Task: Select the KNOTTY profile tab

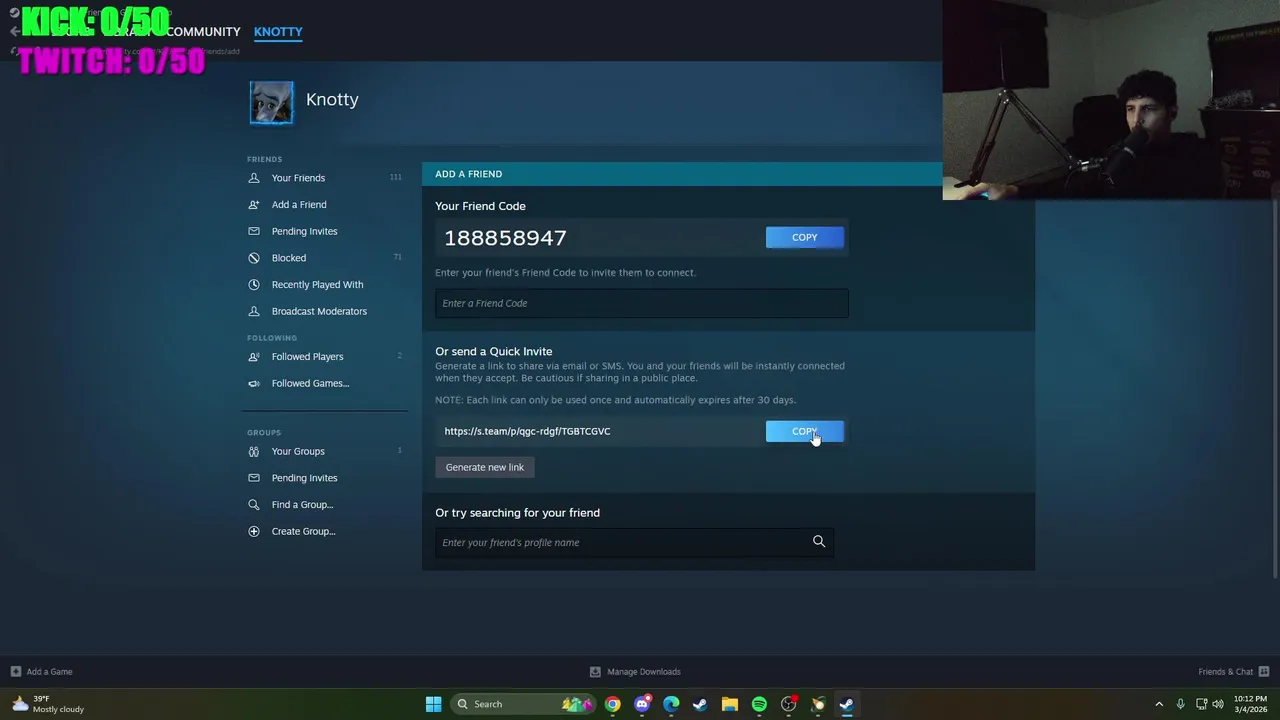Action: click(x=278, y=32)
